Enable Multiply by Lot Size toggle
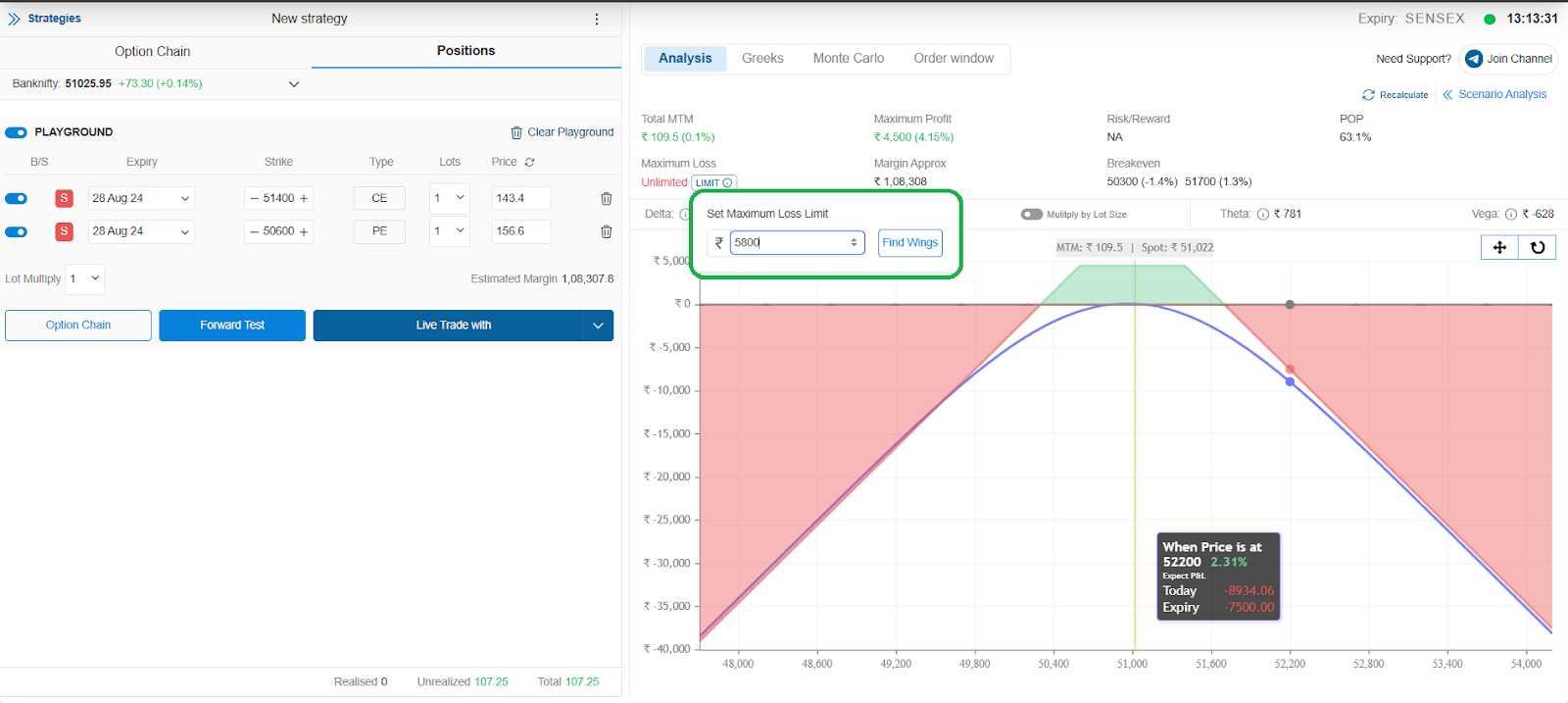This screenshot has height=703, width=1568. (1032, 215)
